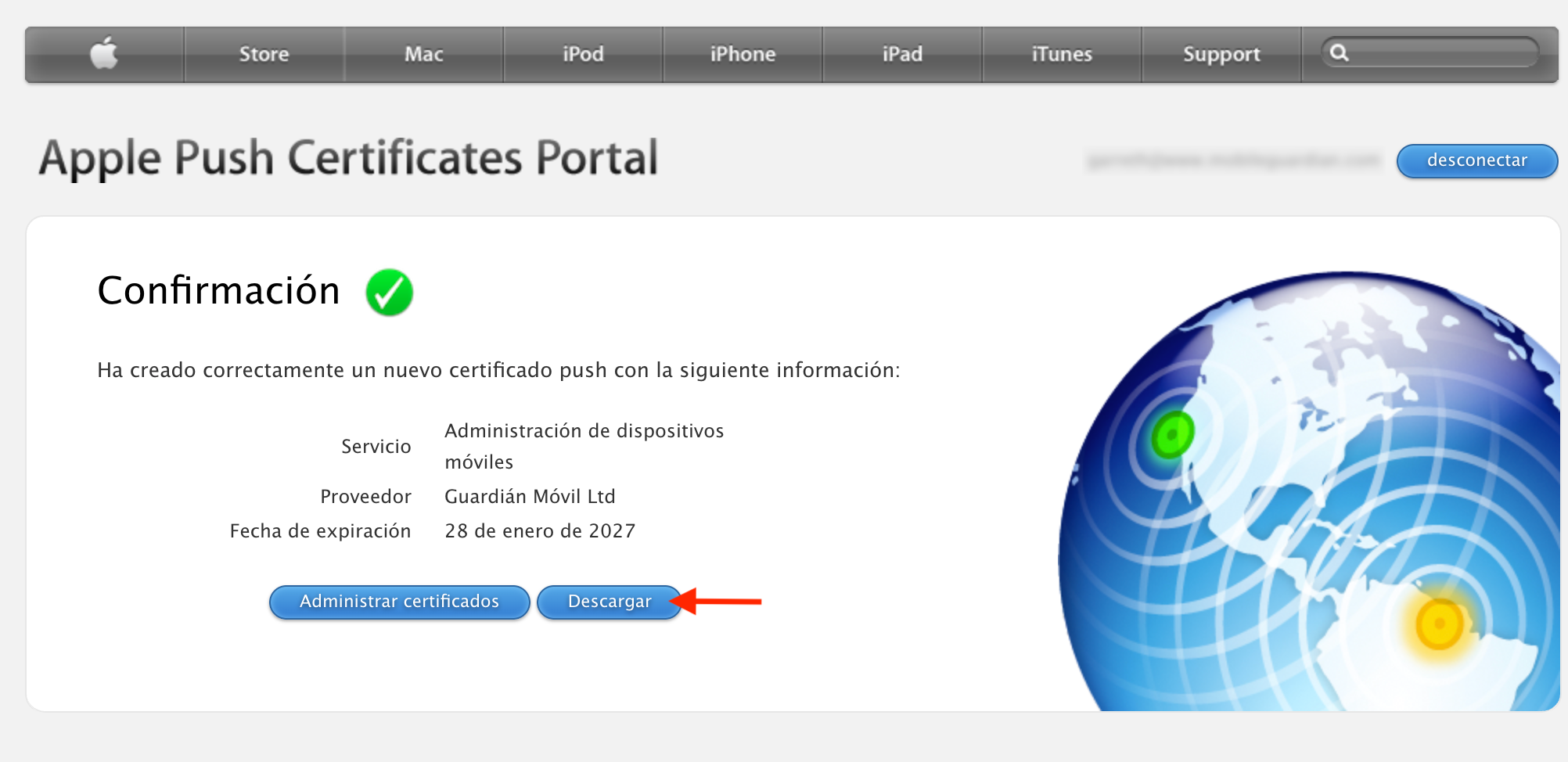Click the expiration date 28 de enero de 2027

click(x=540, y=531)
